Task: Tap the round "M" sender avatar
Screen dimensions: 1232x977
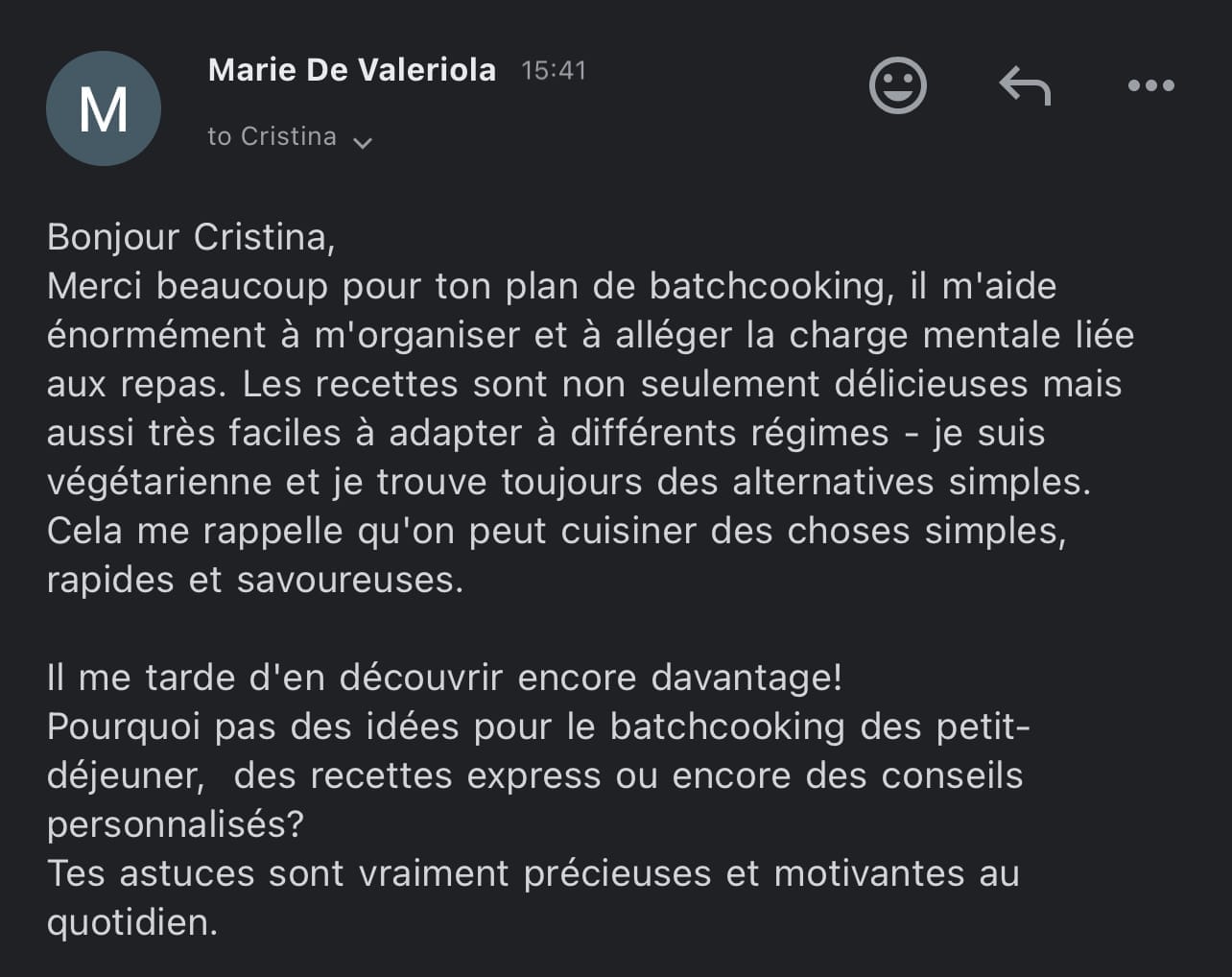Action: [x=104, y=108]
